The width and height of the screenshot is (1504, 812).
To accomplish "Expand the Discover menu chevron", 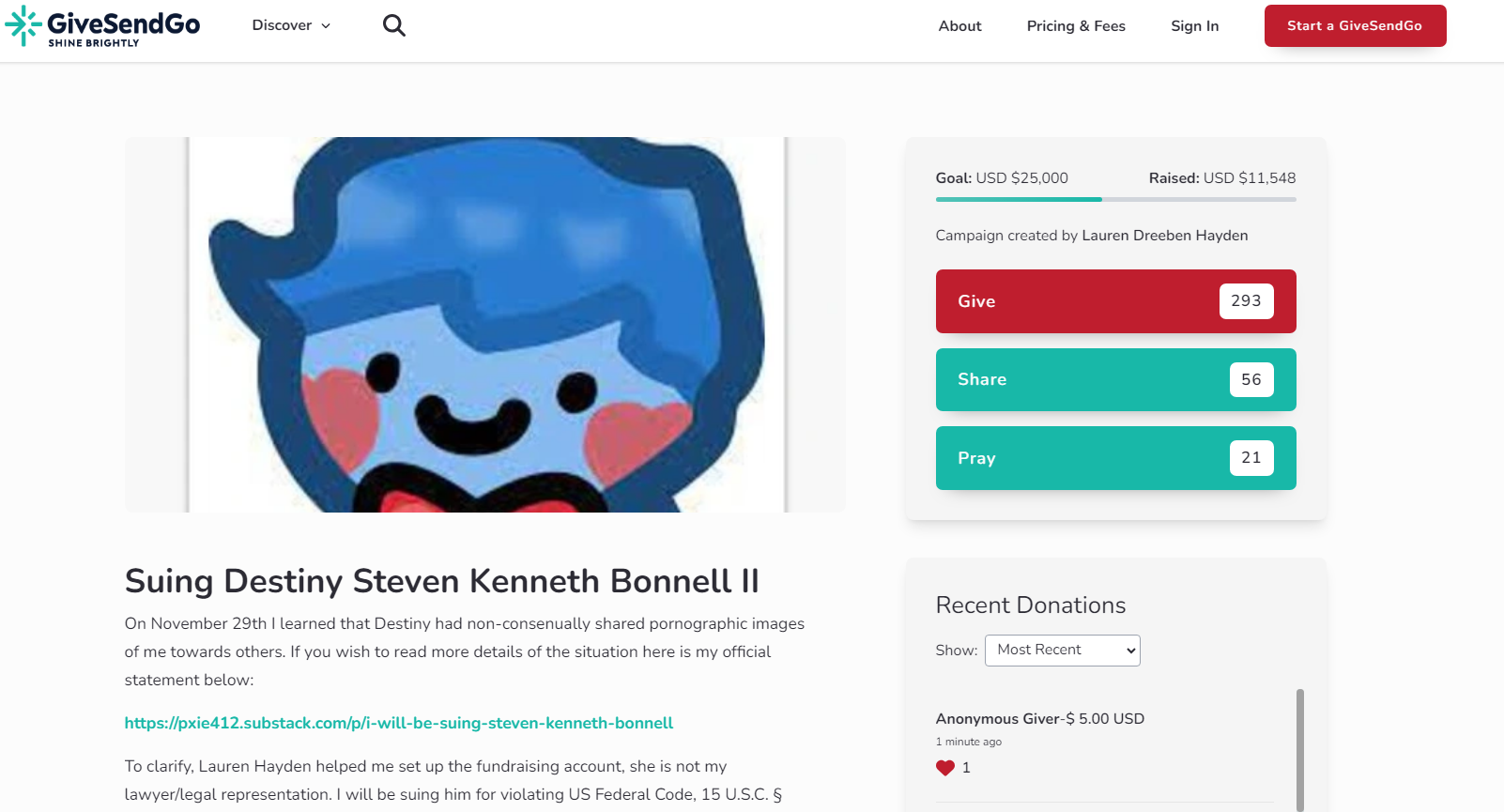I will 326,26.
